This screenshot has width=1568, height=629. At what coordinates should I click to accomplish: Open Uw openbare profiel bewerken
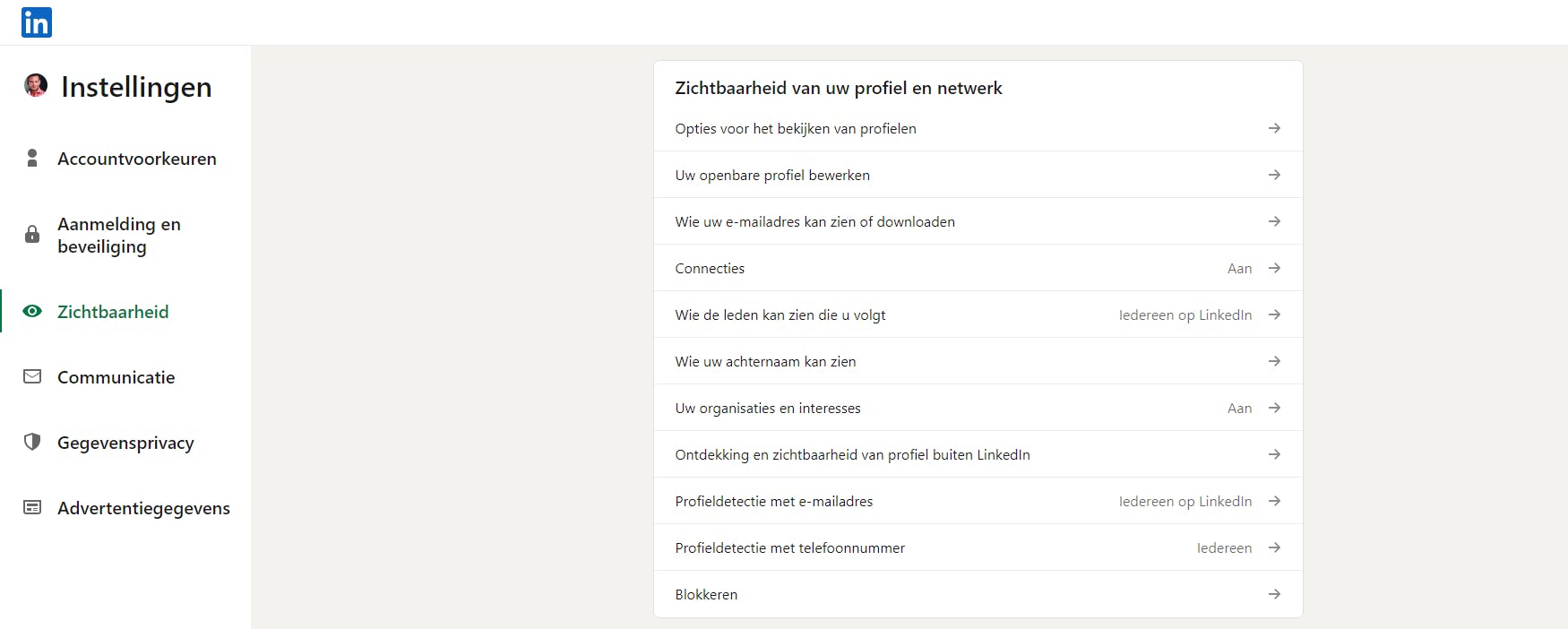[x=772, y=176]
